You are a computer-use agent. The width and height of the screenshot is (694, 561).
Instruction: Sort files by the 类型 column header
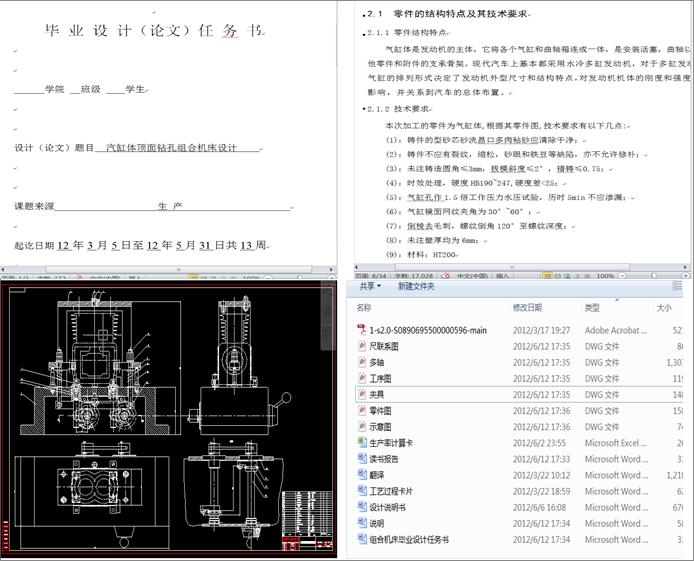coord(592,307)
